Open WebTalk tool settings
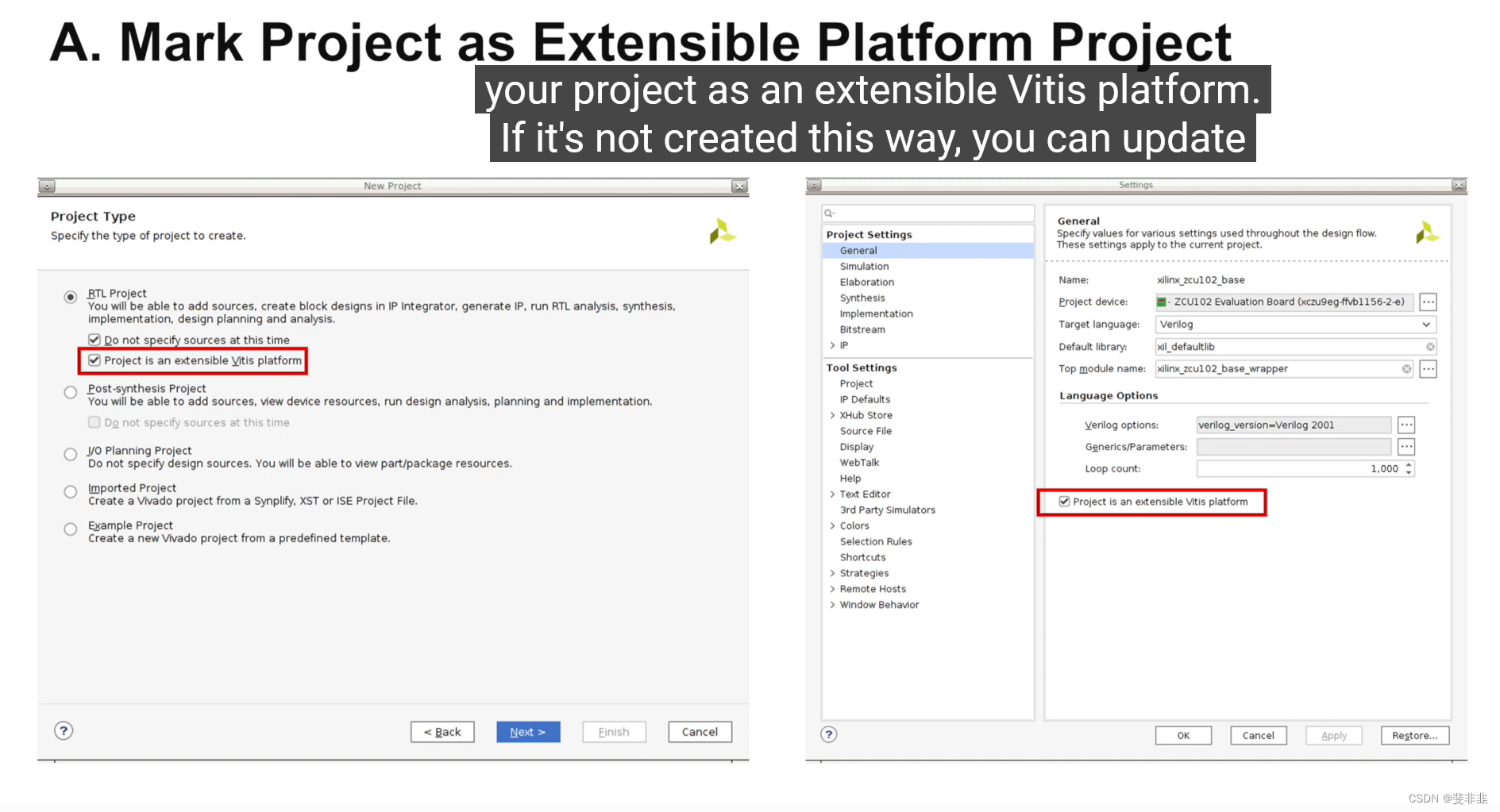The width and height of the screenshot is (1500, 812). click(x=859, y=462)
